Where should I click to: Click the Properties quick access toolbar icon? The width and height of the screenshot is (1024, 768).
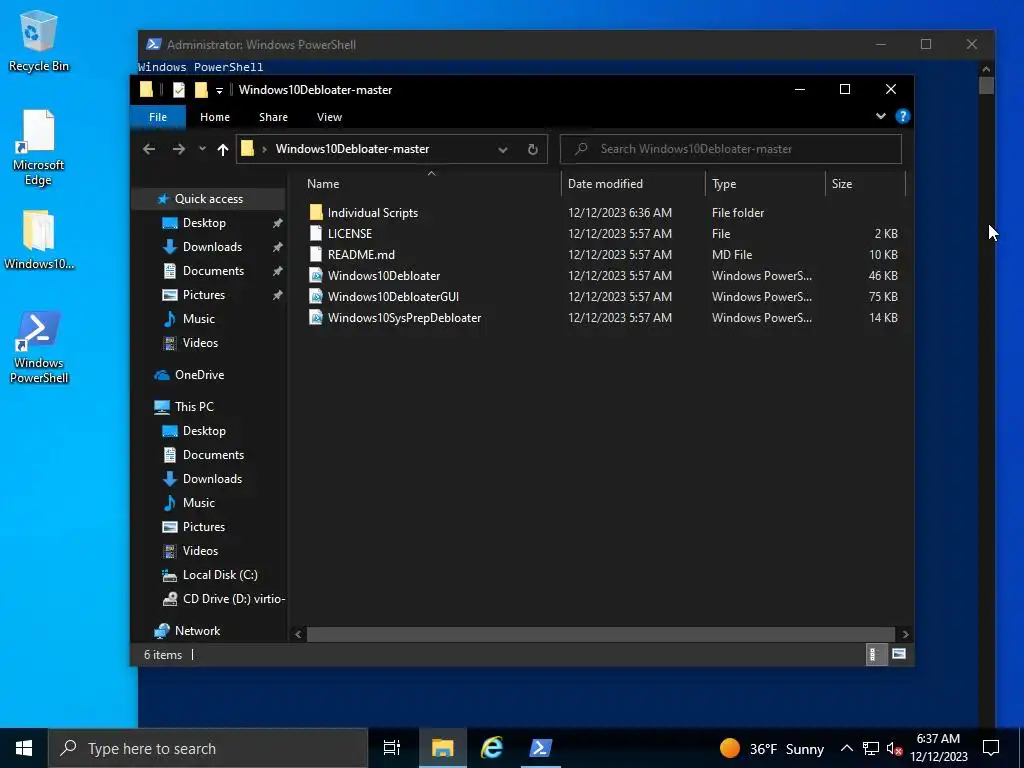(179, 89)
